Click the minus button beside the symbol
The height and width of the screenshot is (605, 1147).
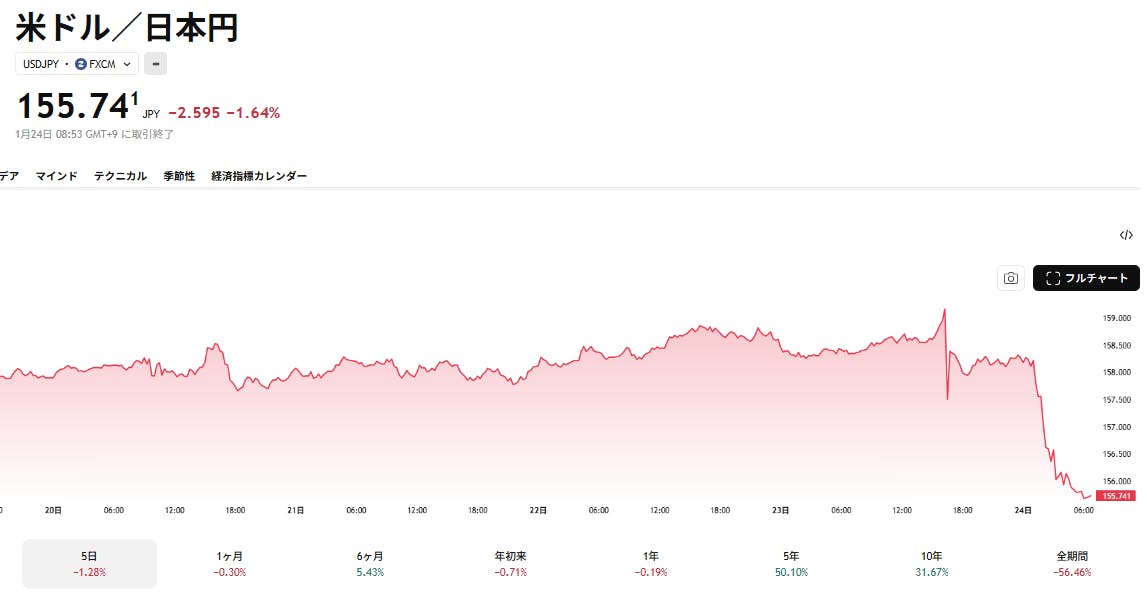155,64
